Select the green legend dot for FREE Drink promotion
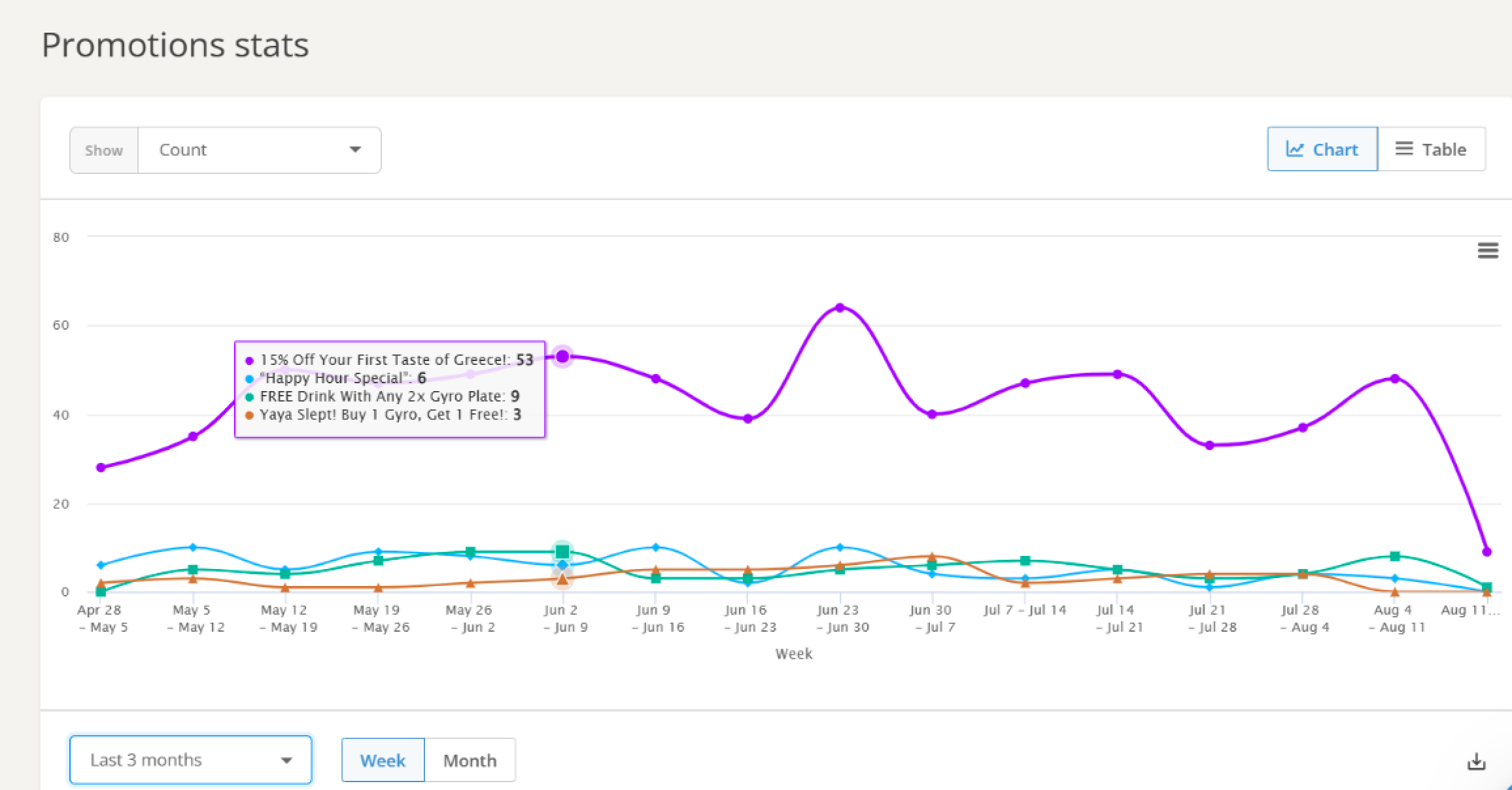The image size is (1512, 790). [249, 396]
